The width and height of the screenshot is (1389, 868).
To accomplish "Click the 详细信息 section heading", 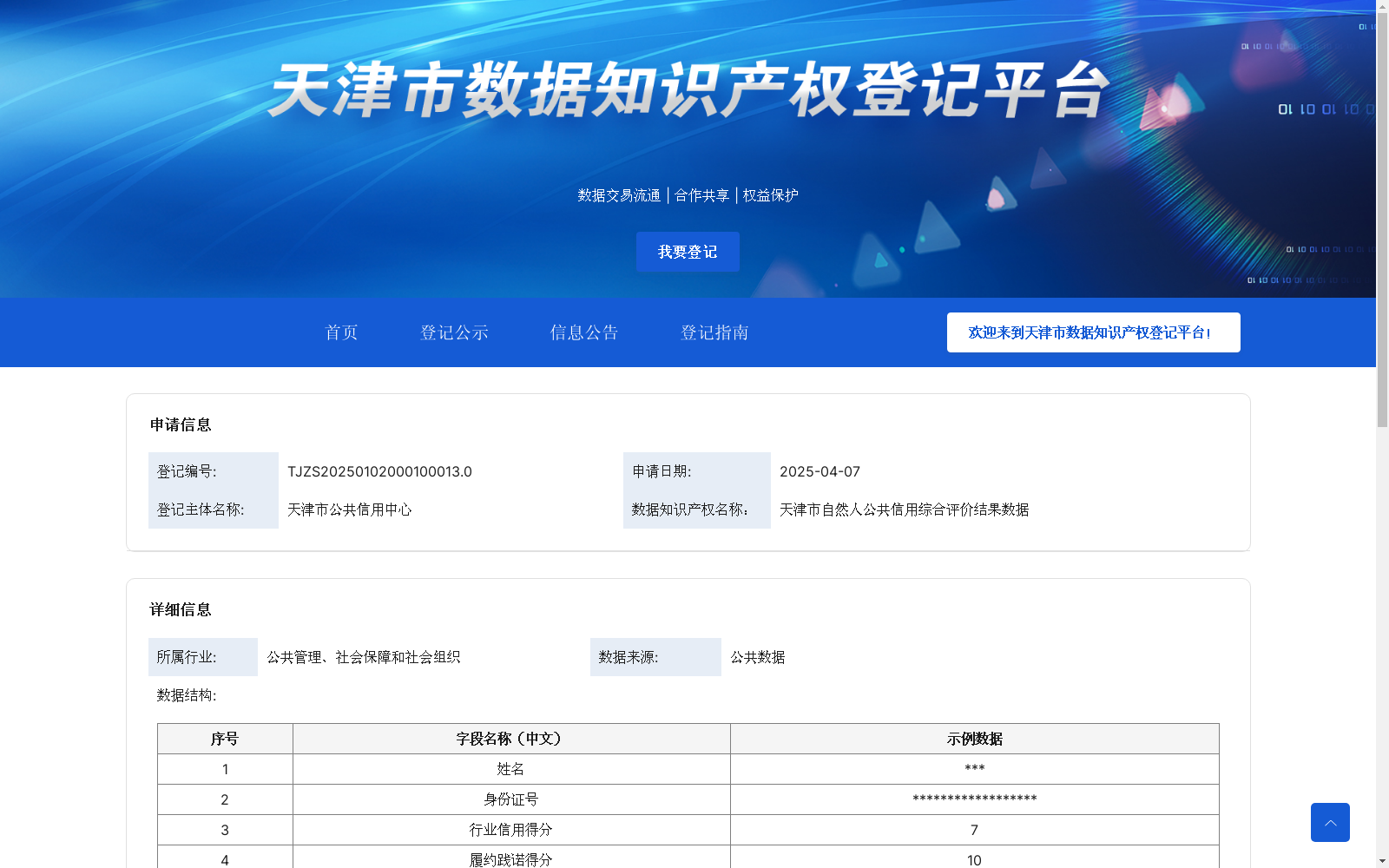I will point(181,609).
